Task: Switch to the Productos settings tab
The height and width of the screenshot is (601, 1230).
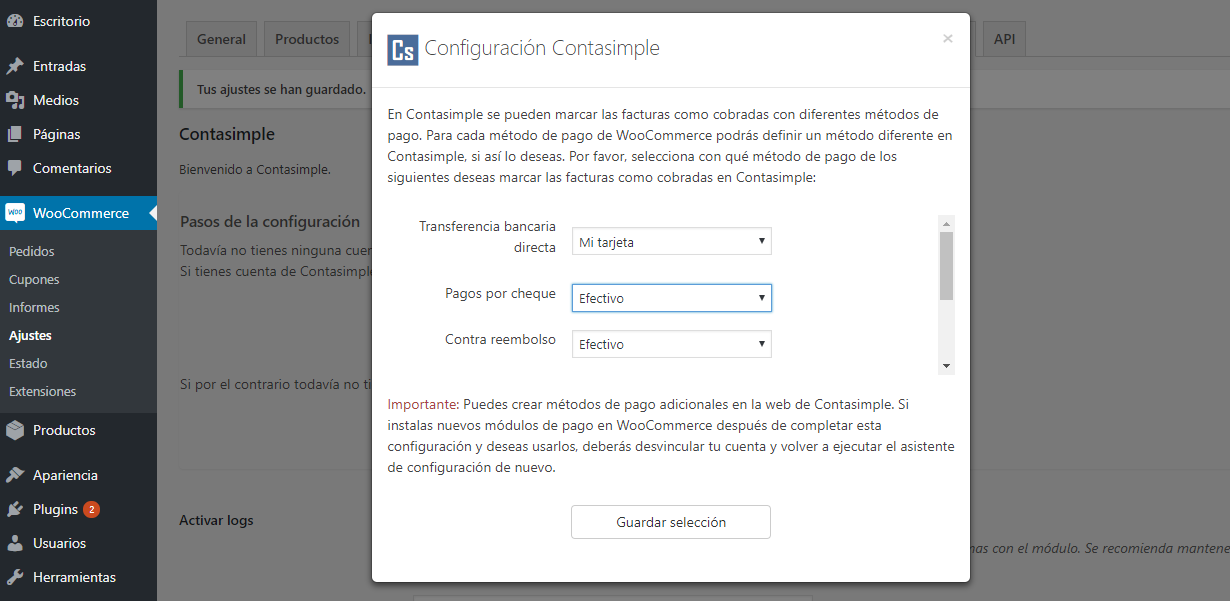Action: tap(307, 39)
